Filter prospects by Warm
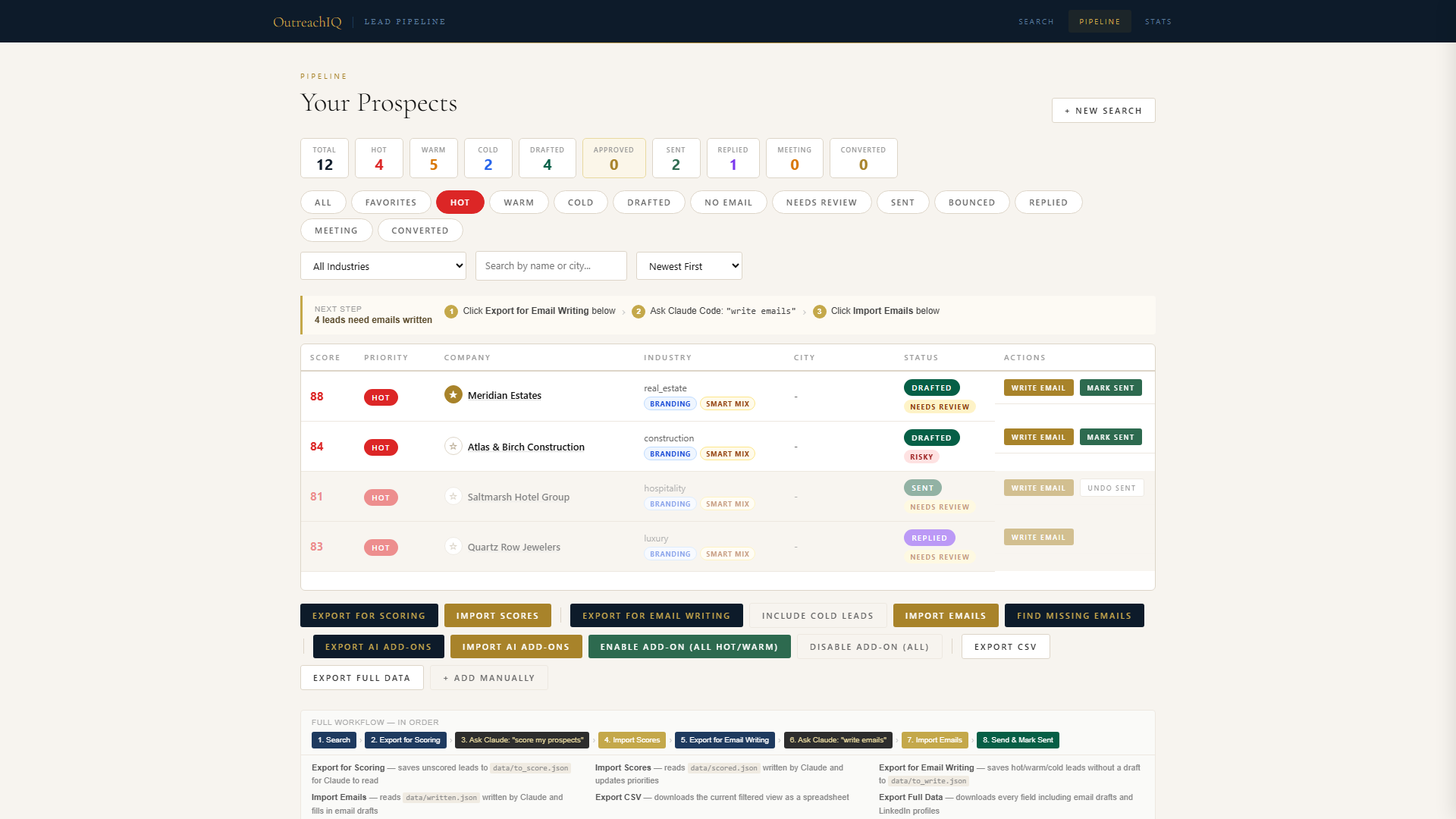This screenshot has height=819, width=1456. tap(519, 202)
